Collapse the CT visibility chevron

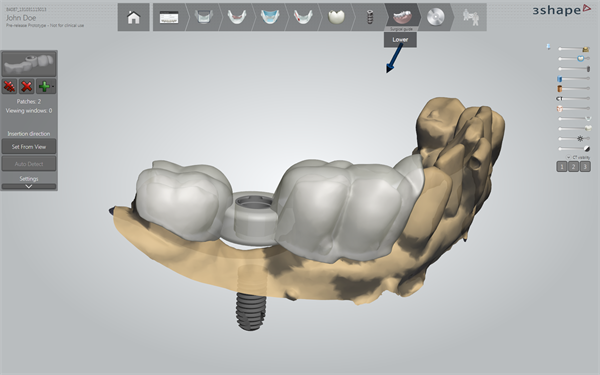tap(568, 157)
